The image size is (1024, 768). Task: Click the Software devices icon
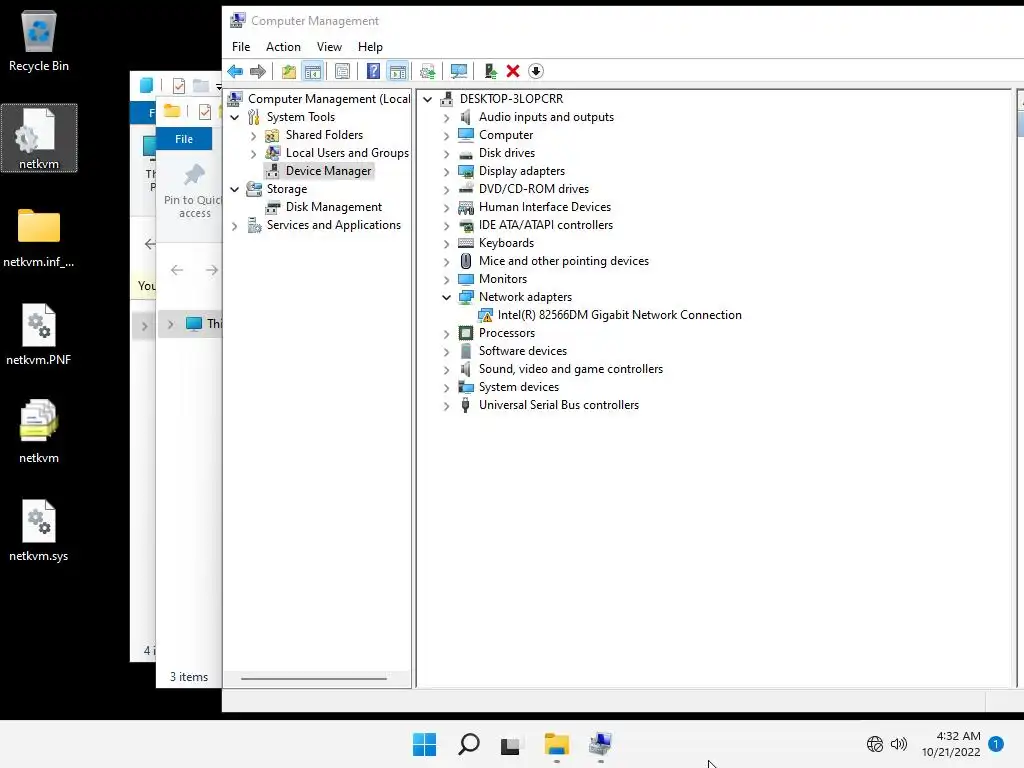(466, 351)
